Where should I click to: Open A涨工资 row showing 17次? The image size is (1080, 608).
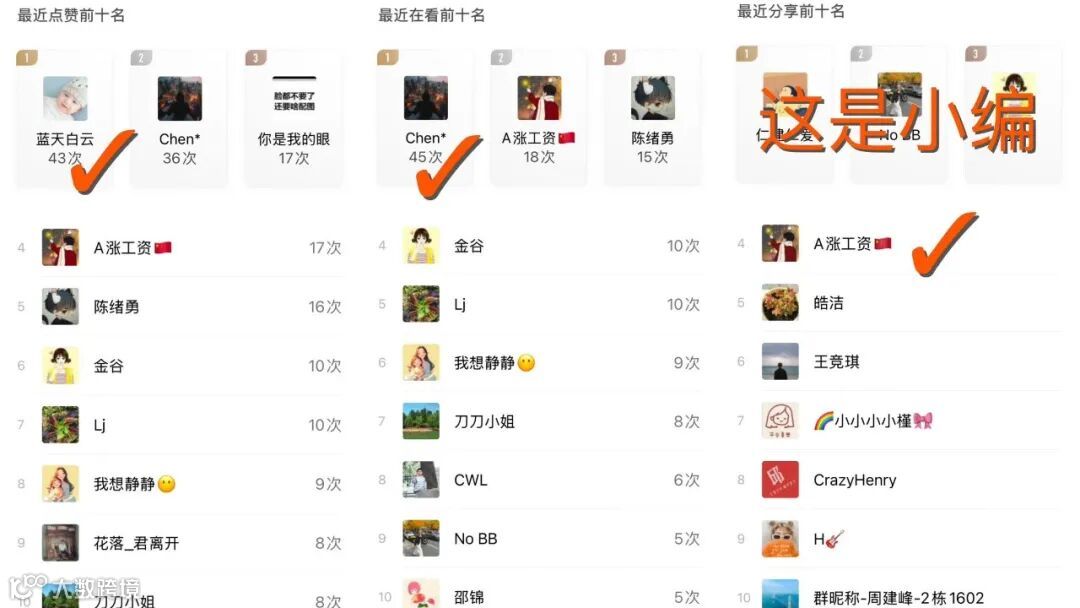[179, 247]
